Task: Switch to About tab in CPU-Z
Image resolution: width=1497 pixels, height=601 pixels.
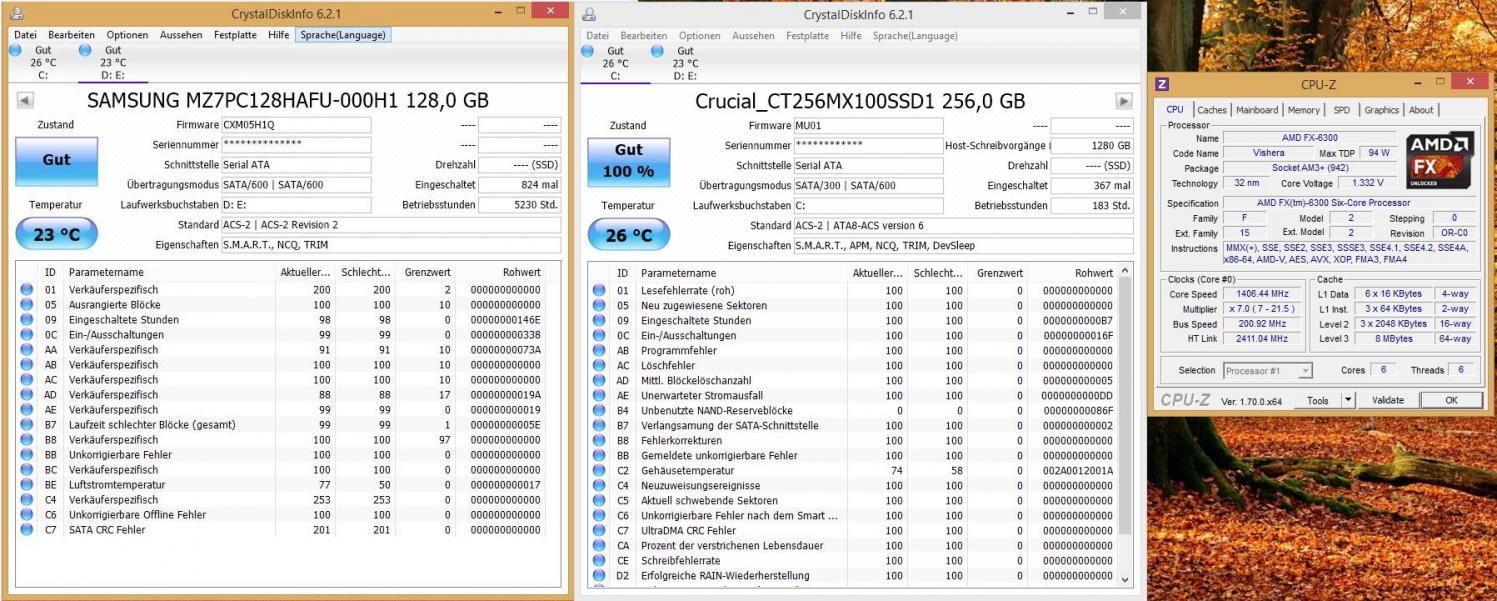Action: coord(1421,110)
